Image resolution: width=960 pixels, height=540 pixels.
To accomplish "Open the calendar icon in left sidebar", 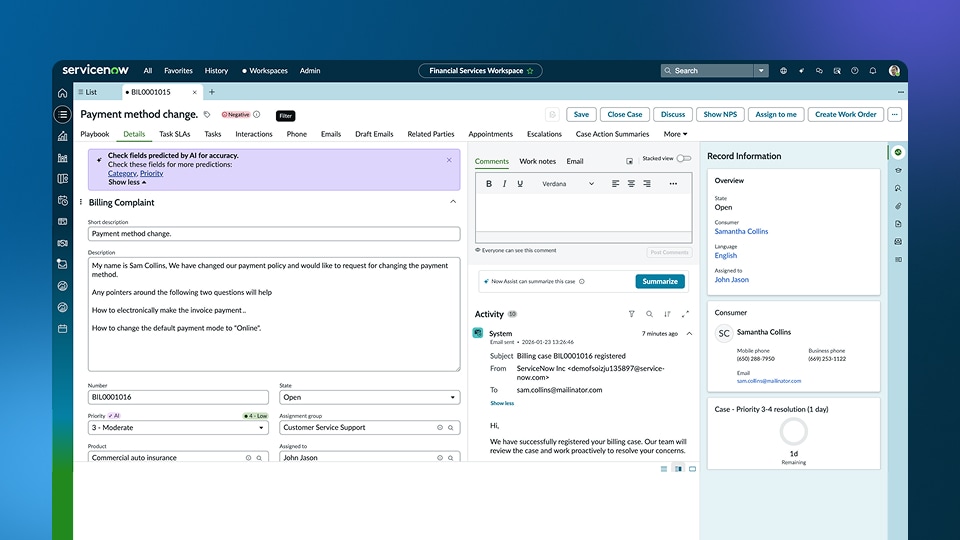I will [x=62, y=329].
